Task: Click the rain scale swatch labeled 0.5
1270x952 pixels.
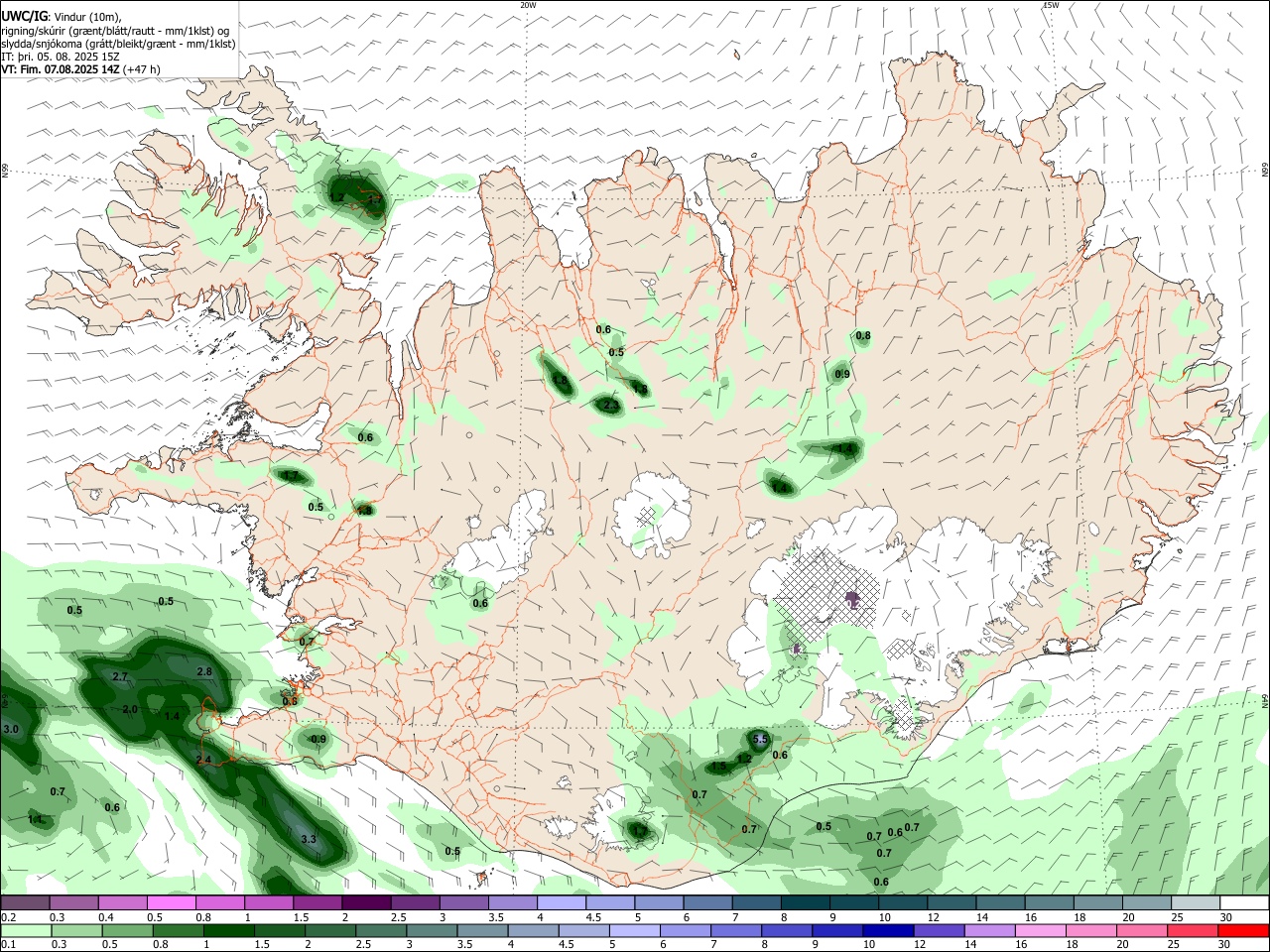Action: tap(127, 930)
